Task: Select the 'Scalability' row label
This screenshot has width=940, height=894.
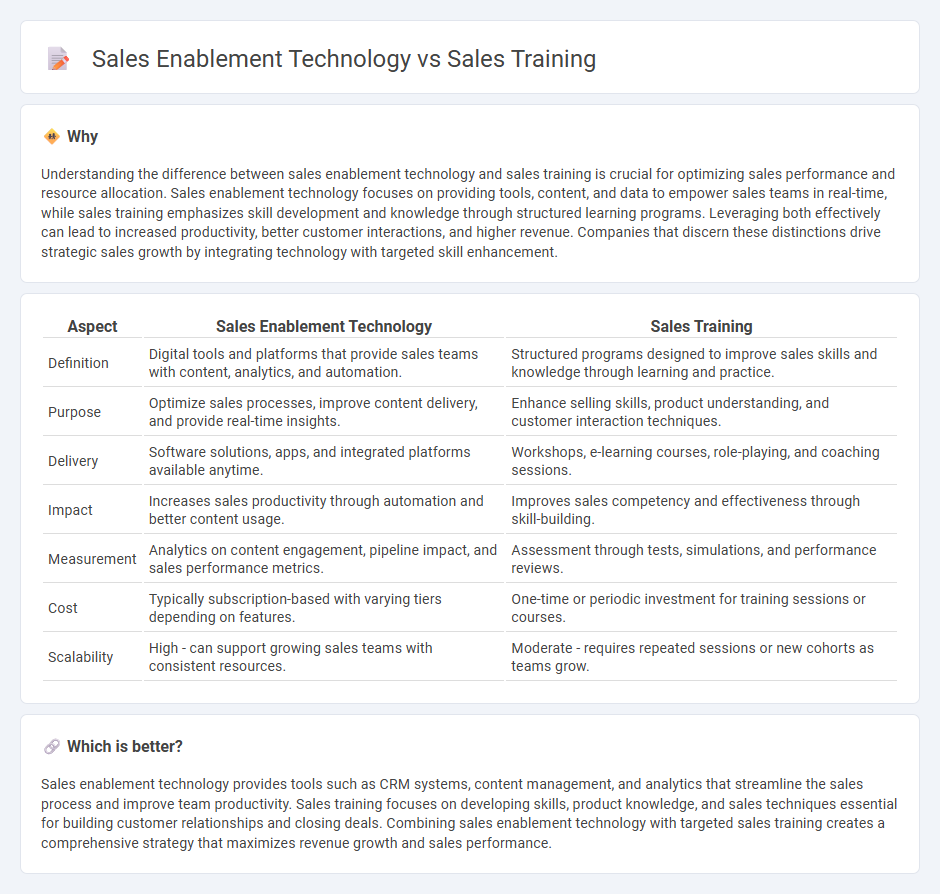Action: (80, 657)
